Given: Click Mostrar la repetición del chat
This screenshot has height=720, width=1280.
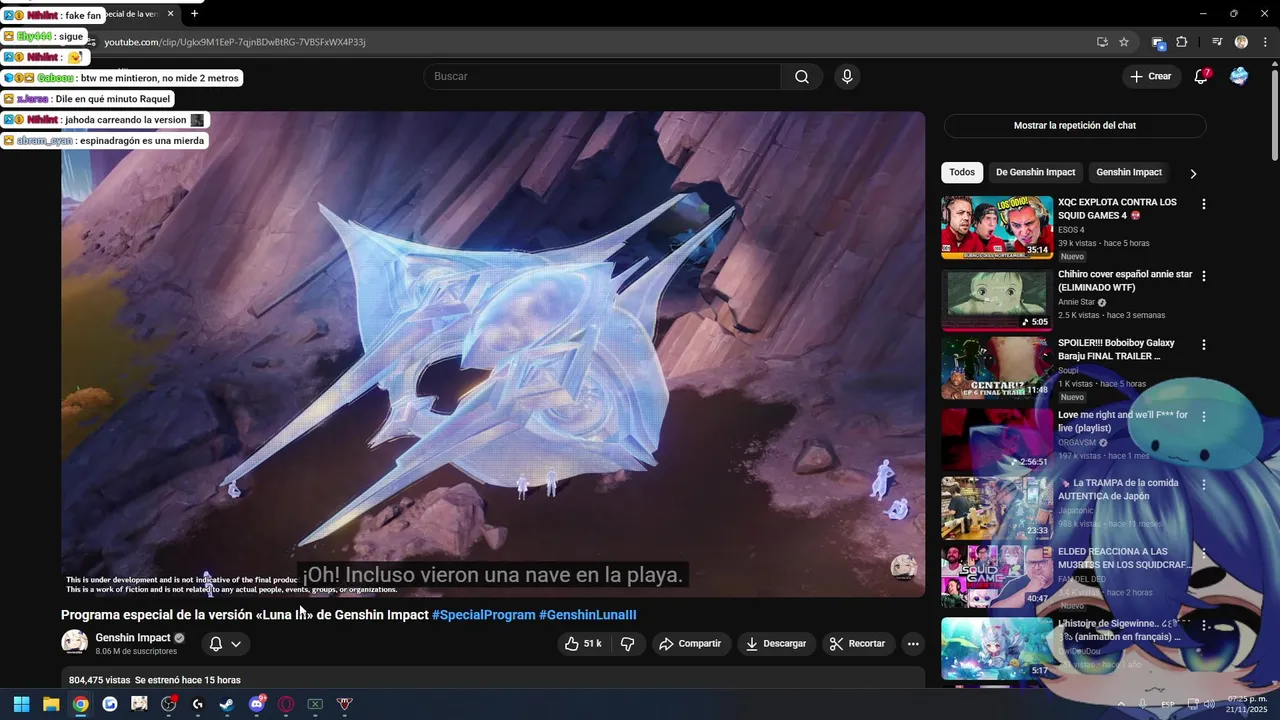Looking at the screenshot, I should pos(1075,126).
